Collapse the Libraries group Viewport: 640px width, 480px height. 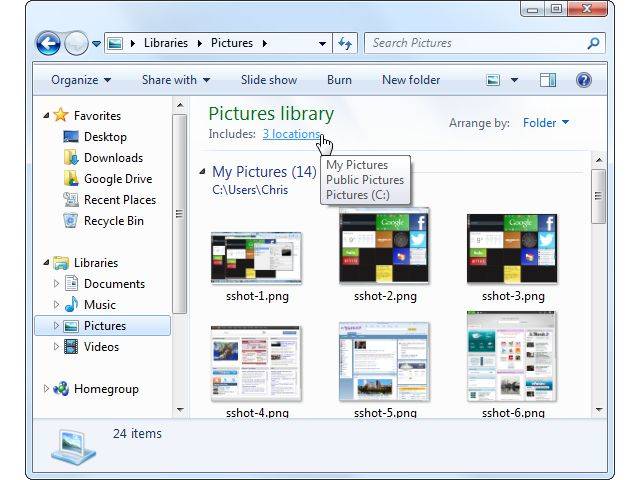pos(47,262)
